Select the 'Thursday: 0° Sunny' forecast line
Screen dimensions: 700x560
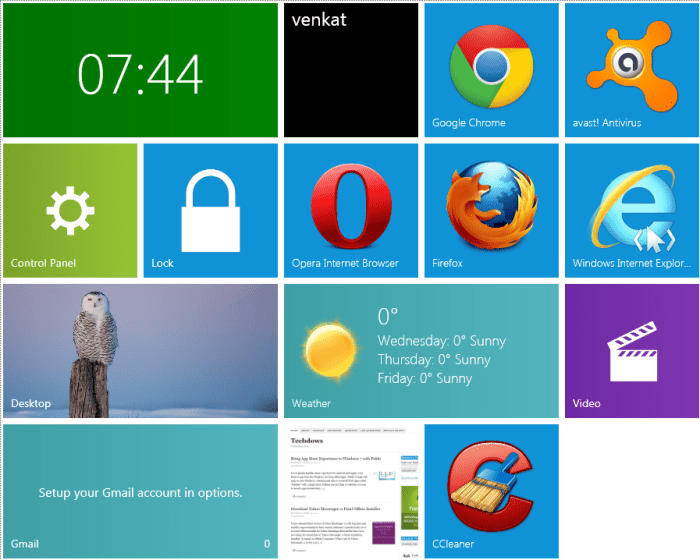point(434,360)
